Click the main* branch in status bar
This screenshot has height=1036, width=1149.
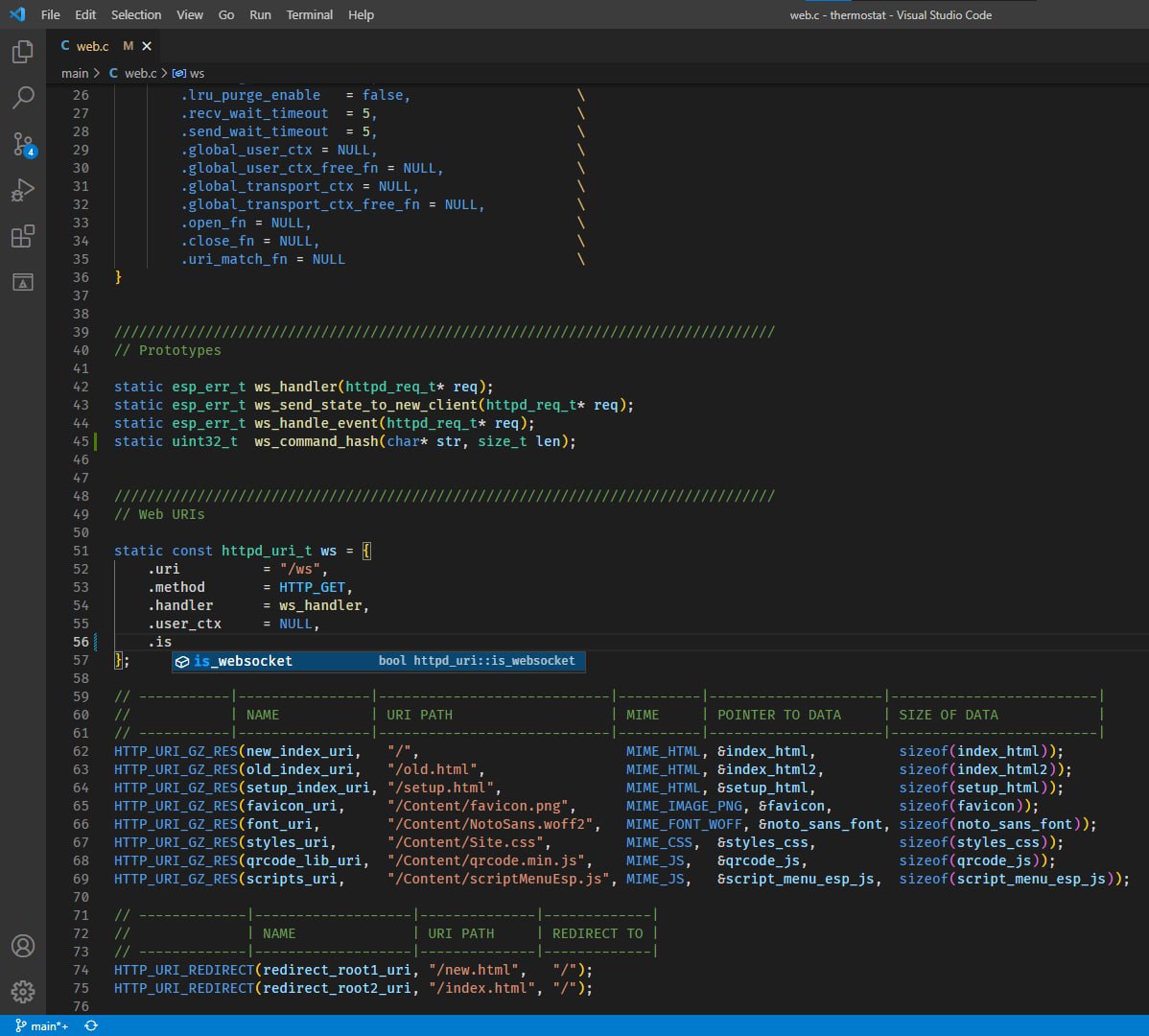(42, 1025)
